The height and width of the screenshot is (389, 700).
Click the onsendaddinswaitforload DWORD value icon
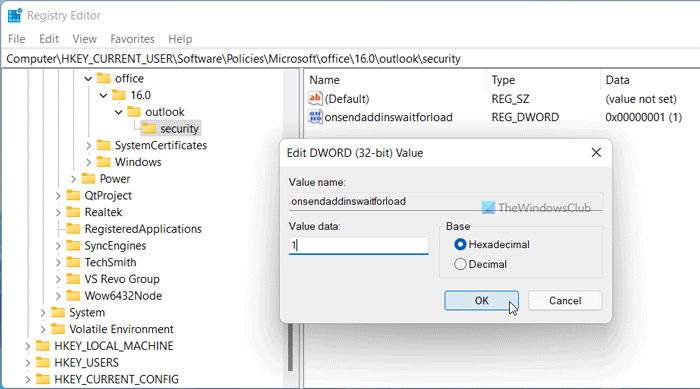pos(315,117)
